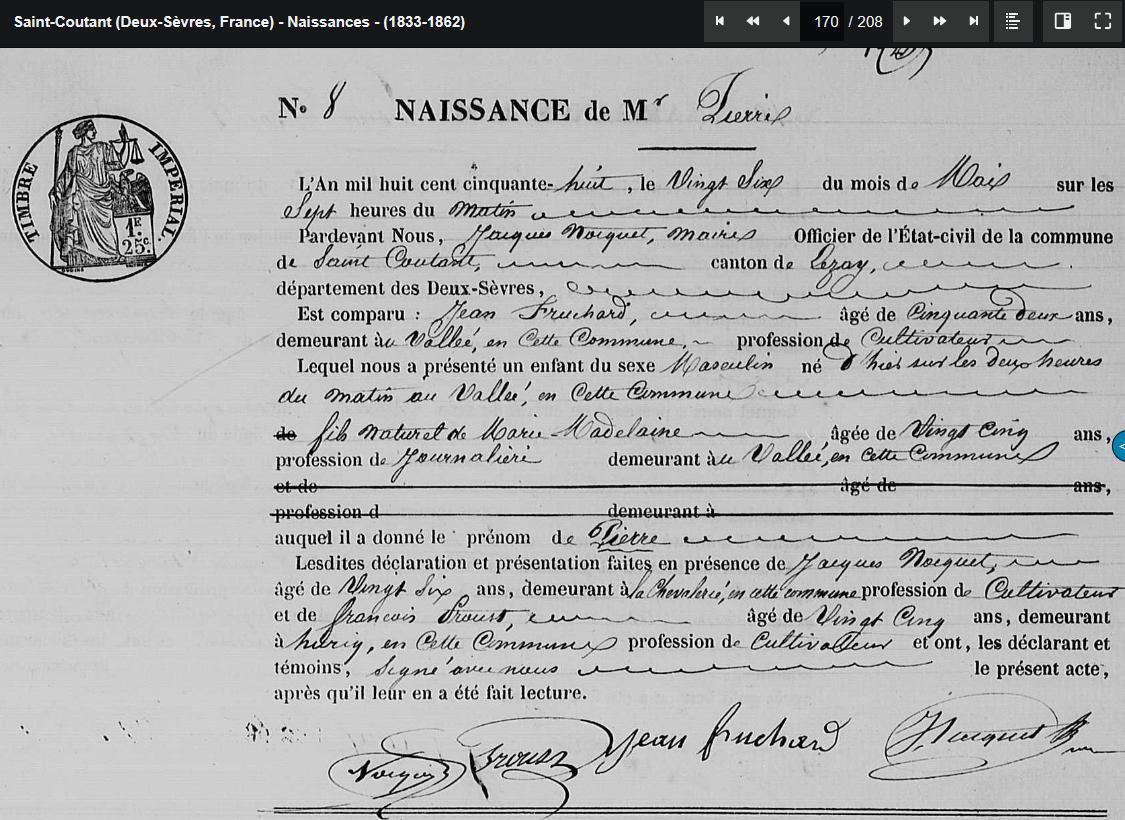Image resolution: width=1125 pixels, height=820 pixels.
Task: Skip back several pages with double-left arrows
Action: click(x=753, y=21)
